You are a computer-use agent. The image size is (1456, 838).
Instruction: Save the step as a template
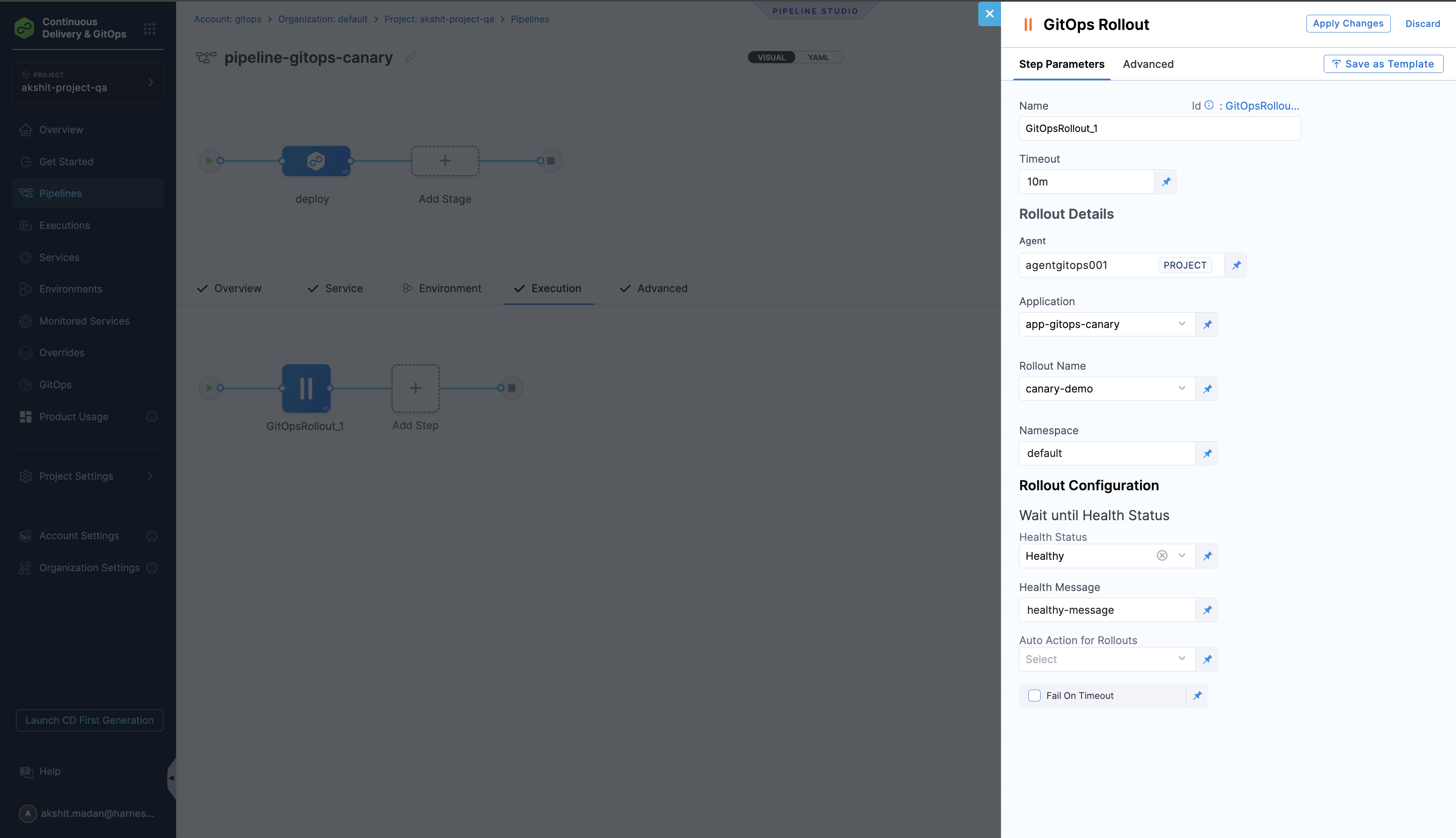[x=1383, y=64]
